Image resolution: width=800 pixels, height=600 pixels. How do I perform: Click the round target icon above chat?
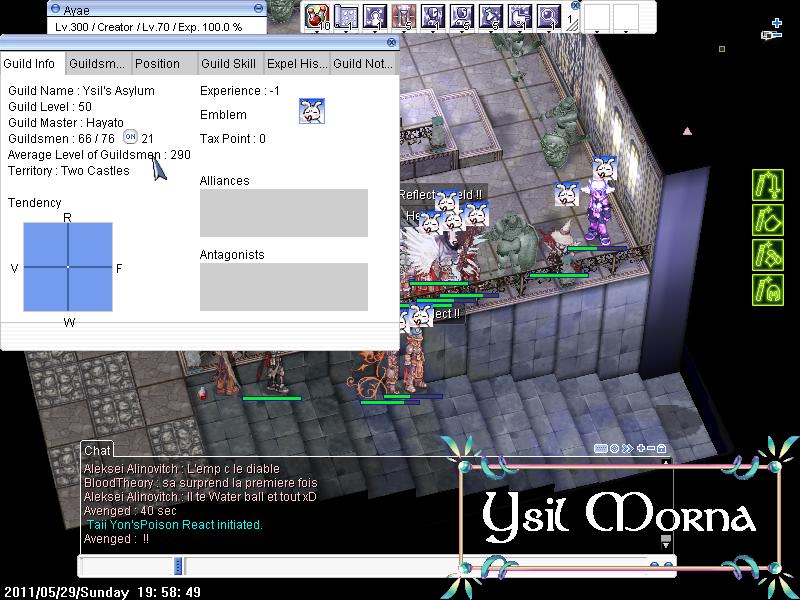coord(614,448)
